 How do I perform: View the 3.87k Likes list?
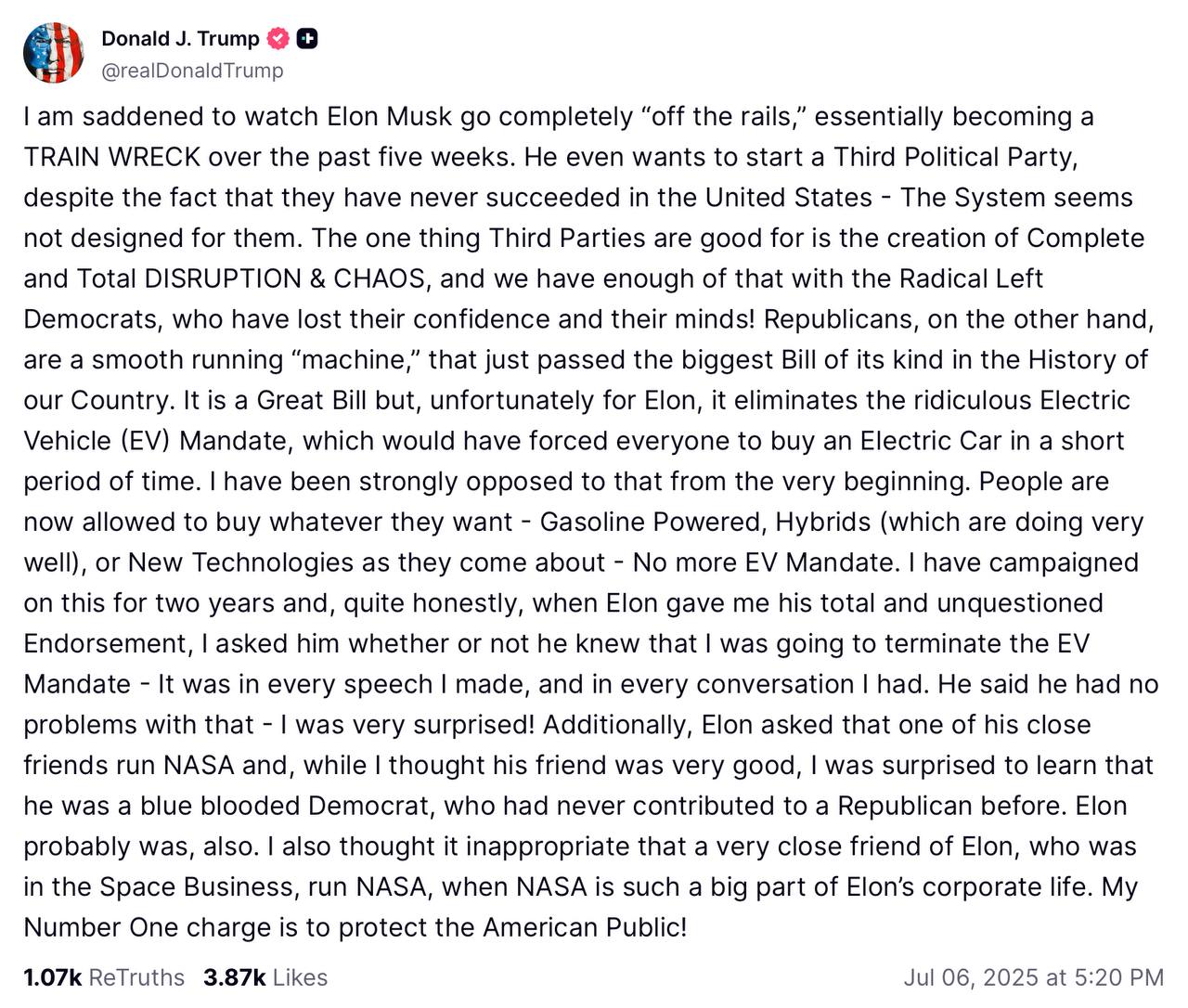265,977
